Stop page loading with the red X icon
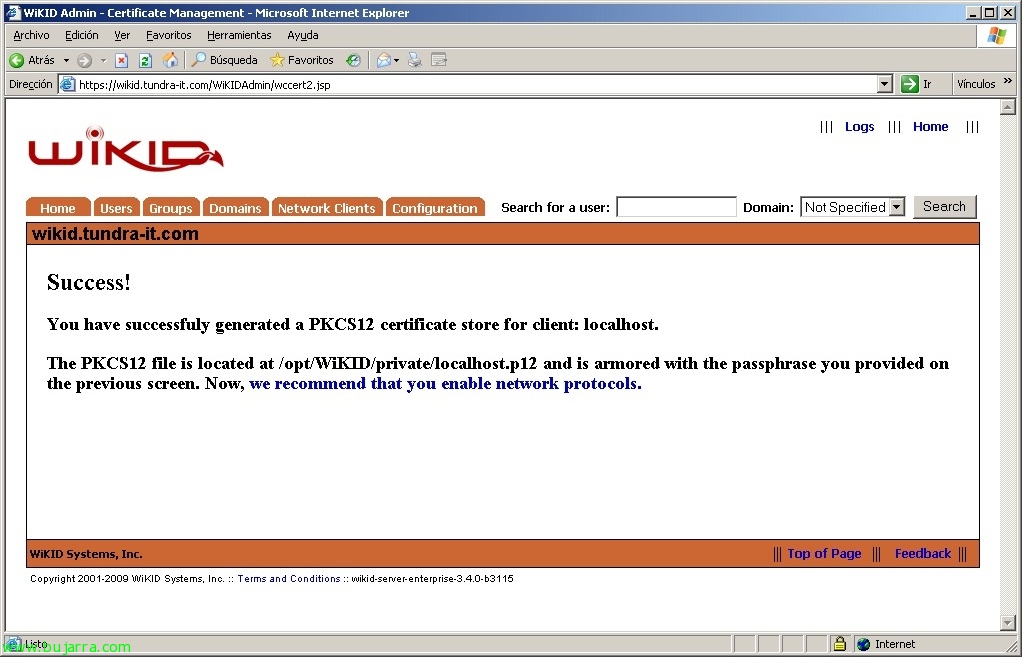Screen dimensions: 1022x657 (121, 61)
